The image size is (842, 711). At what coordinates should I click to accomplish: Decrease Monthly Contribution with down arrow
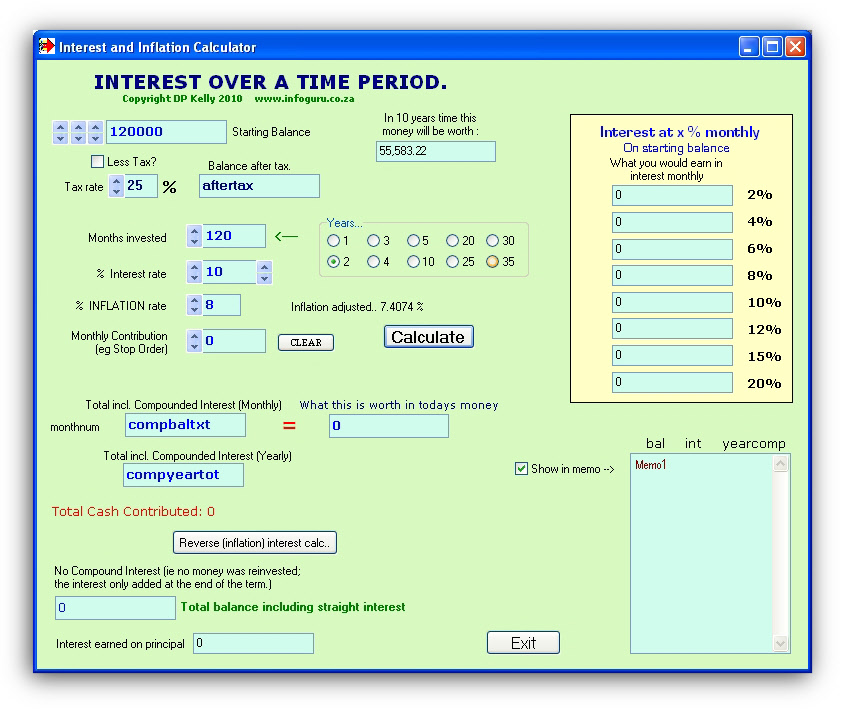[x=194, y=346]
